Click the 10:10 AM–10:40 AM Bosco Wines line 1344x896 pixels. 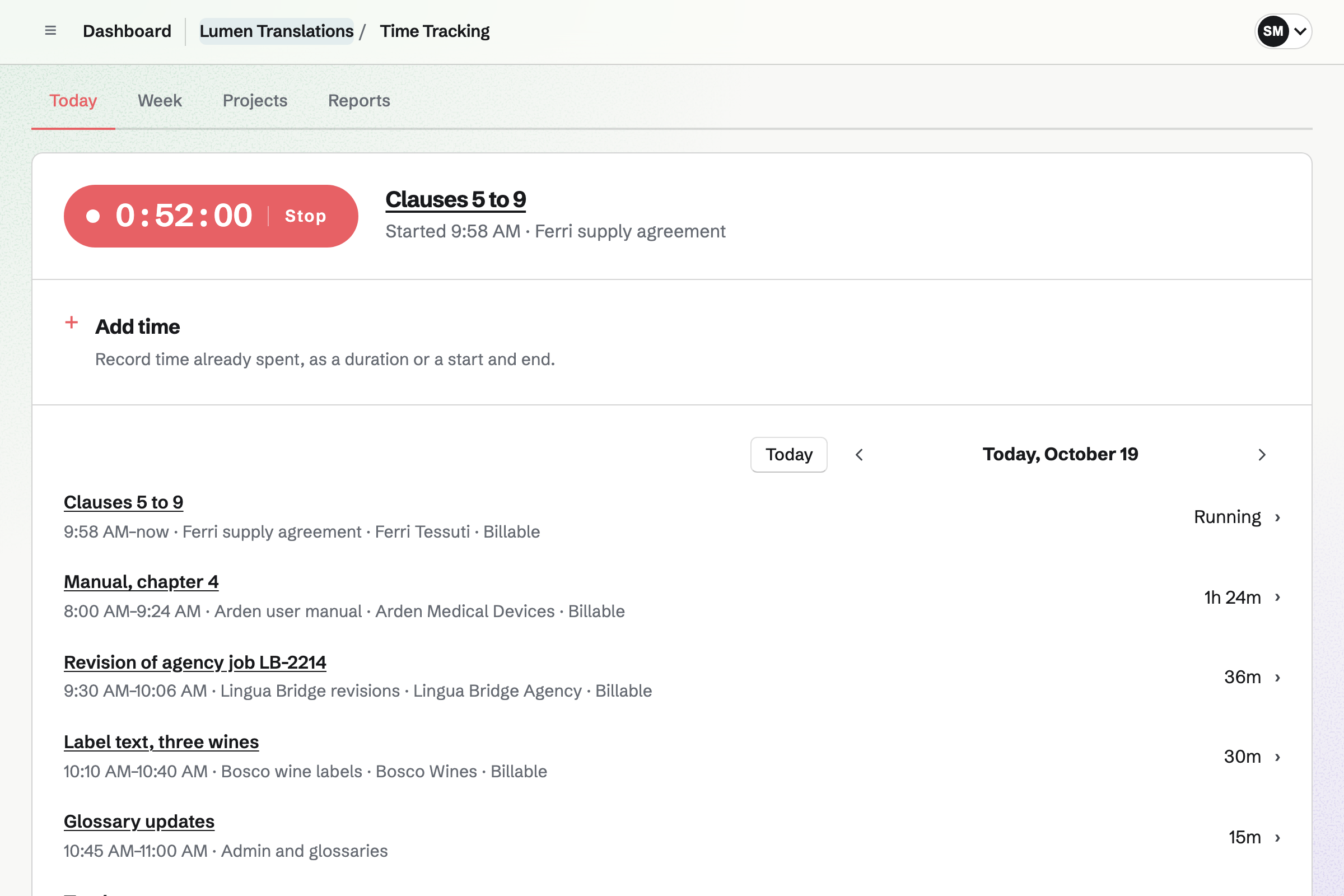(x=305, y=772)
